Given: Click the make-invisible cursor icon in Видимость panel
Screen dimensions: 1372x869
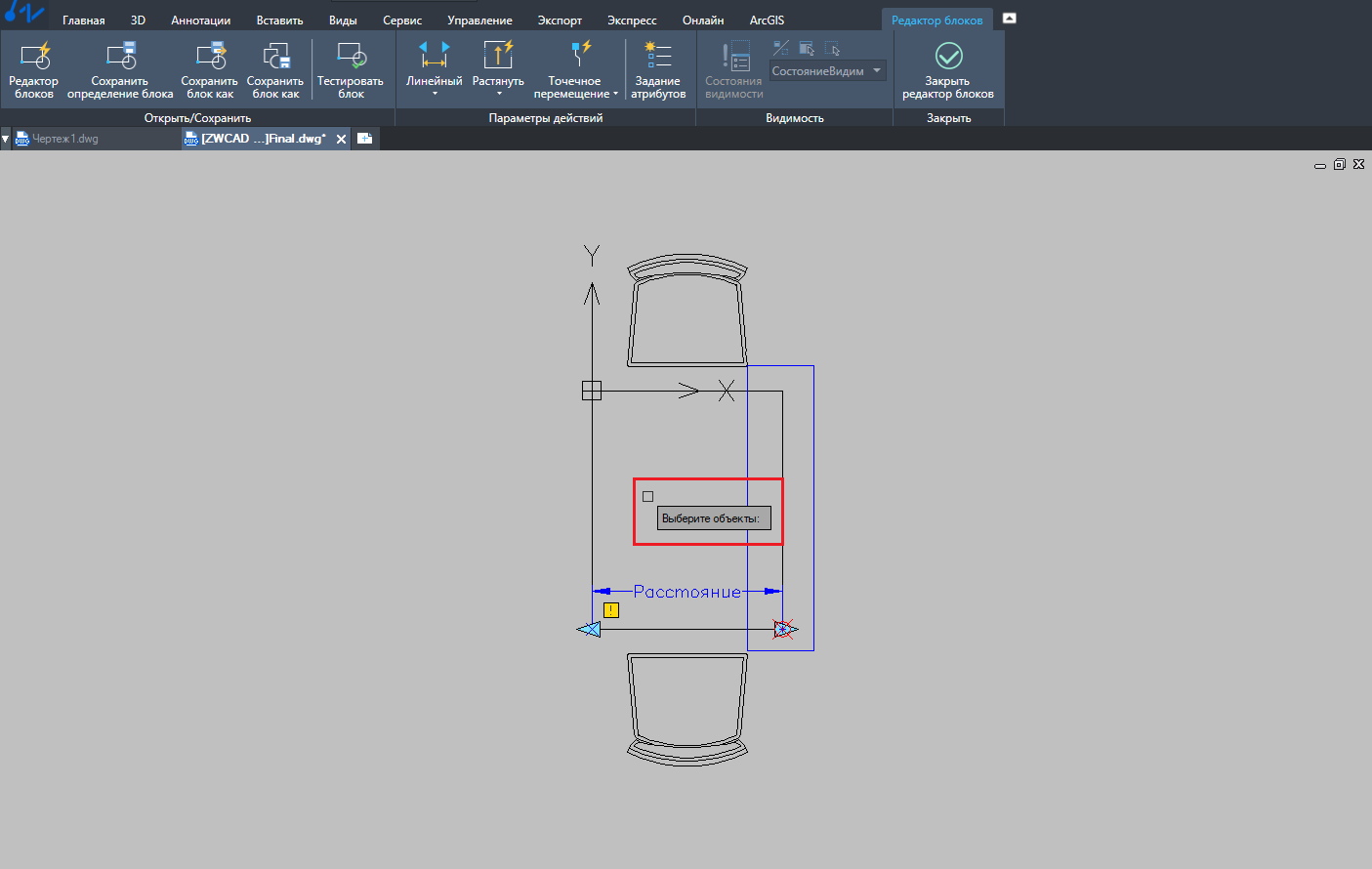Looking at the screenshot, I should pyautogui.click(x=832, y=48).
